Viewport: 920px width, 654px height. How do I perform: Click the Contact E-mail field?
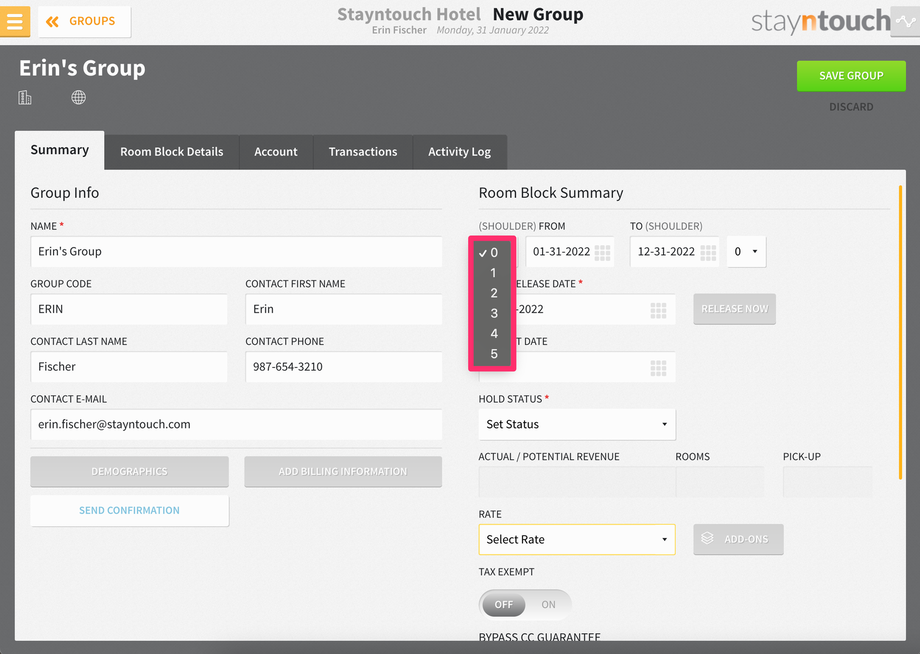[236, 425]
